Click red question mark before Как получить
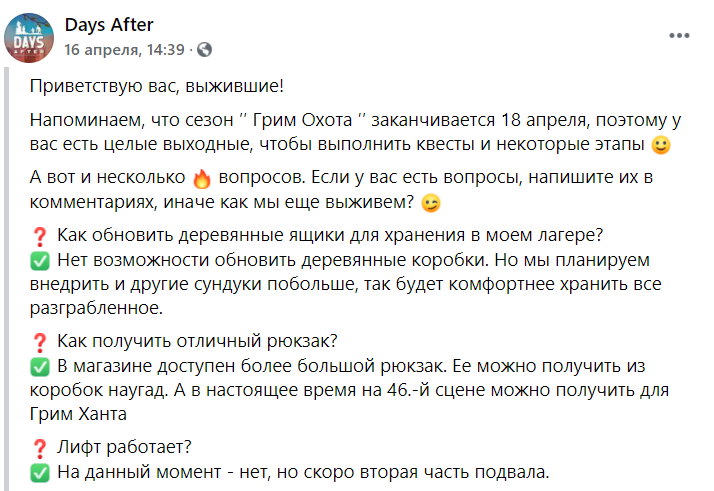The height and width of the screenshot is (491, 714). point(40,341)
